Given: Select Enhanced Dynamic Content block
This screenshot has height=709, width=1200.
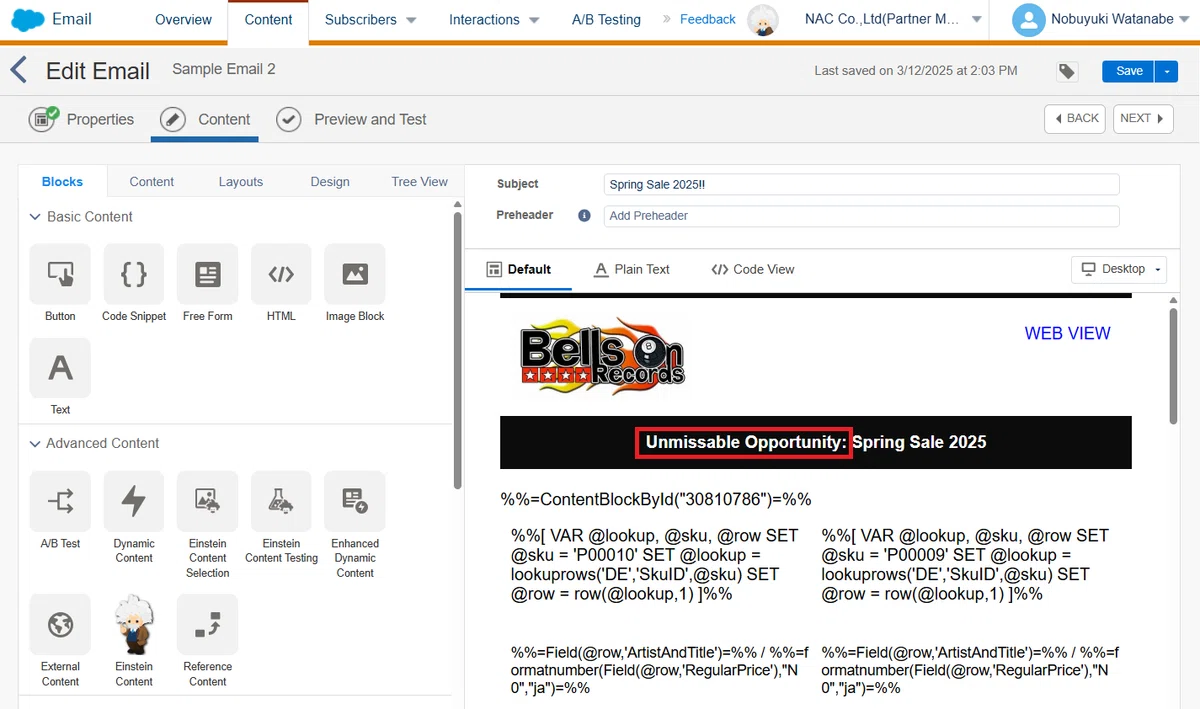Looking at the screenshot, I should 355,525.
